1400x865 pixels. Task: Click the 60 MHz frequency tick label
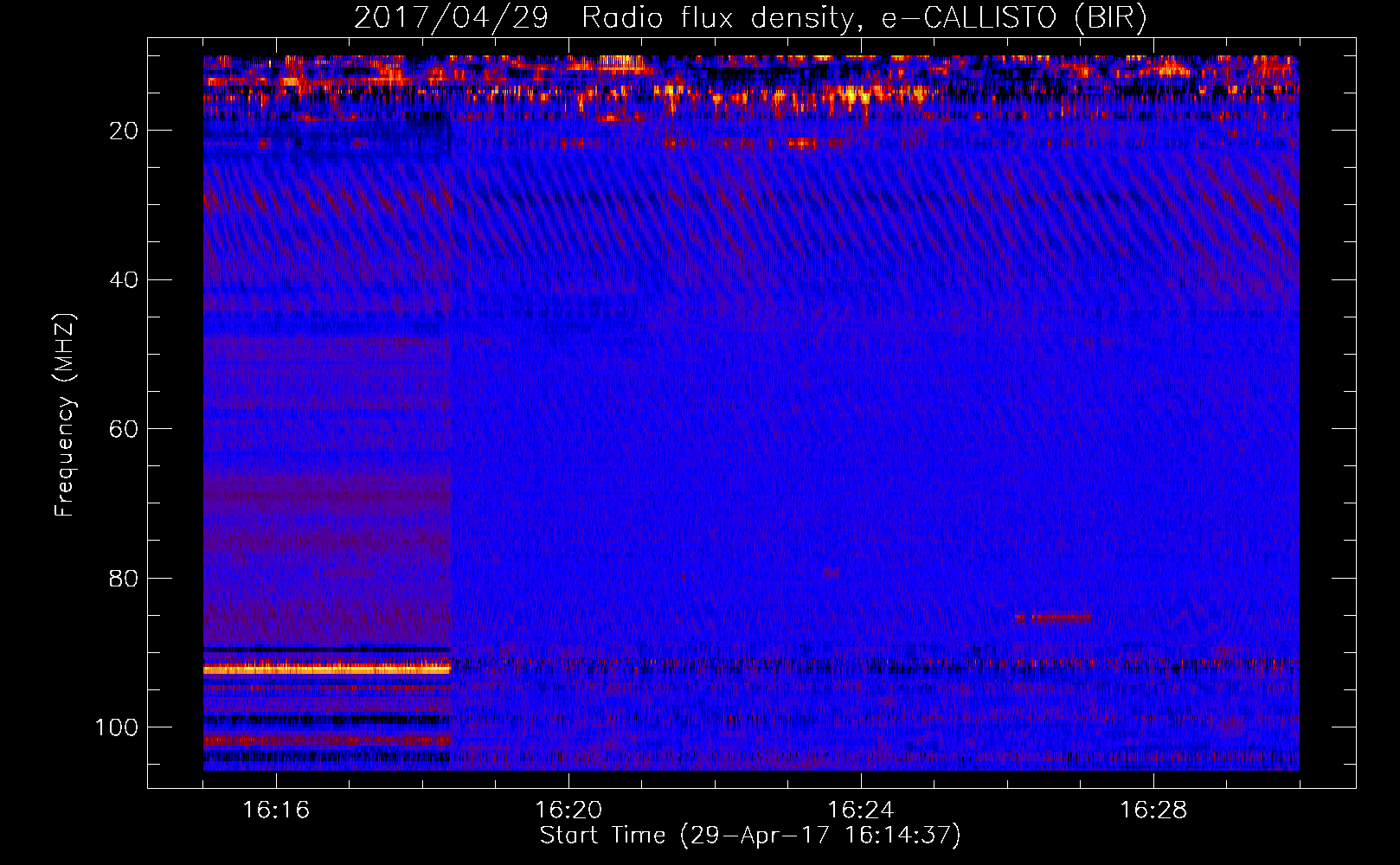click(125, 429)
